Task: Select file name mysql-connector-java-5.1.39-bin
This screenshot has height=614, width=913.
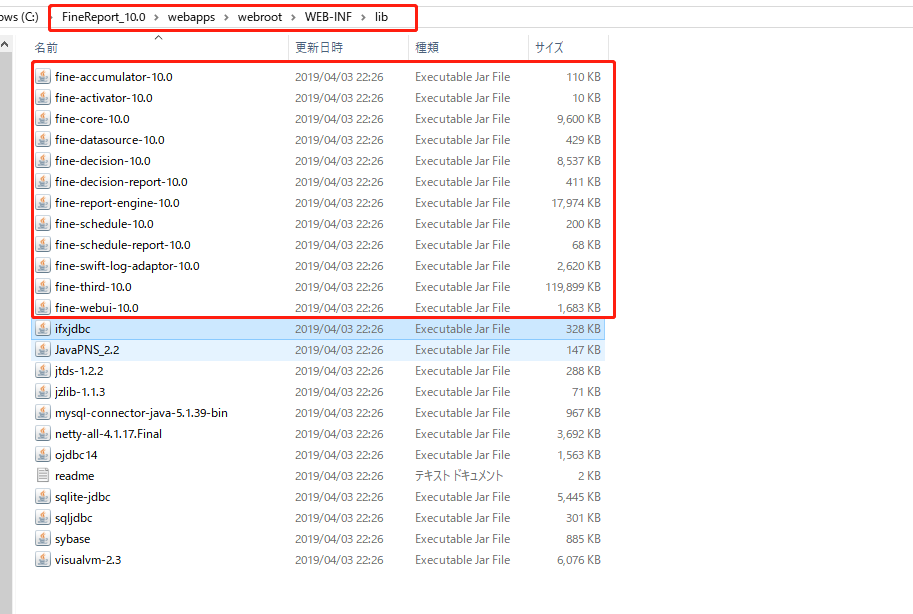Action: point(141,413)
